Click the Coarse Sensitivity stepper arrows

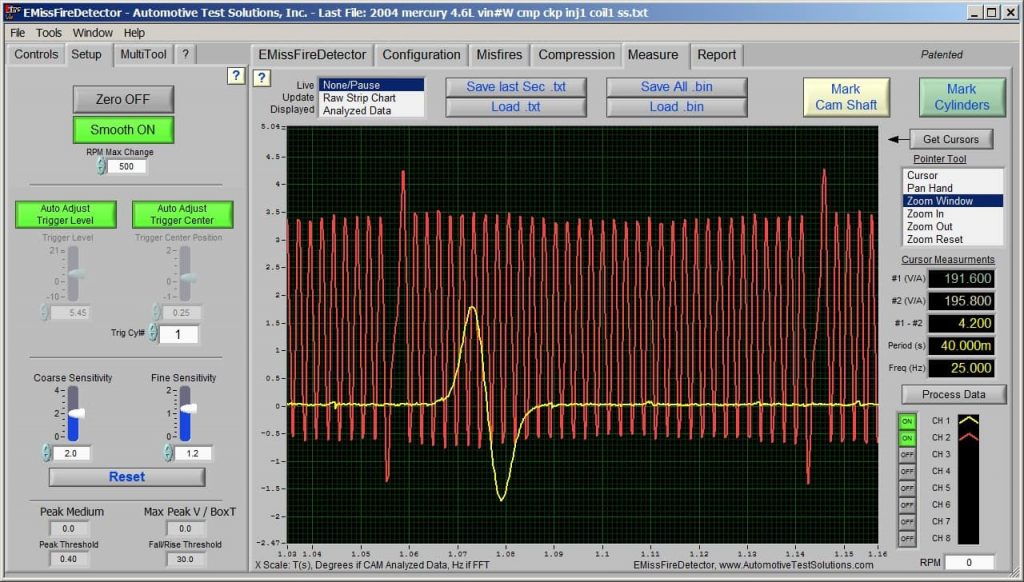click(46, 453)
